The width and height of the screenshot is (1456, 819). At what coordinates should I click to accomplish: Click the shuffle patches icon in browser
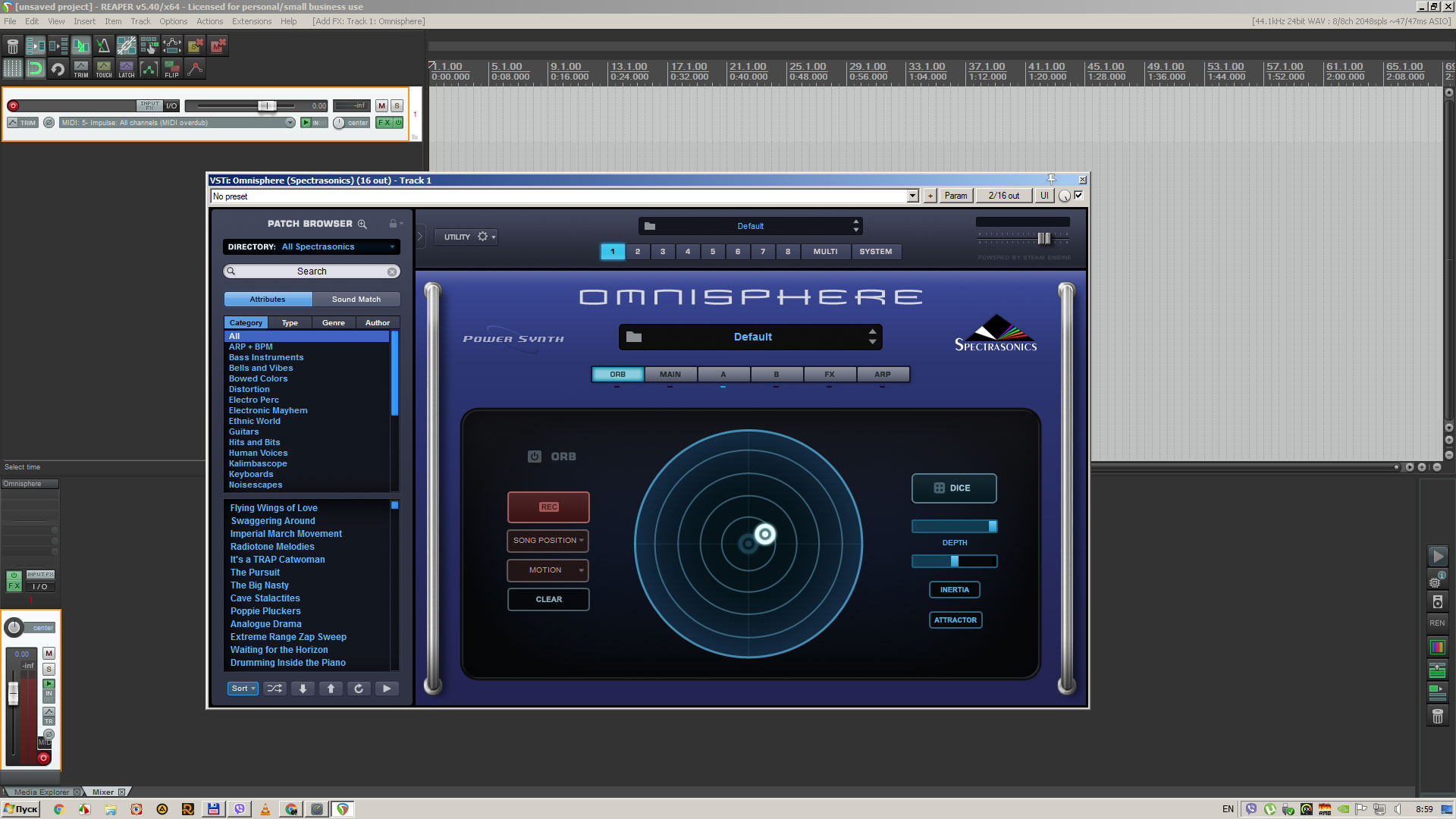point(275,689)
